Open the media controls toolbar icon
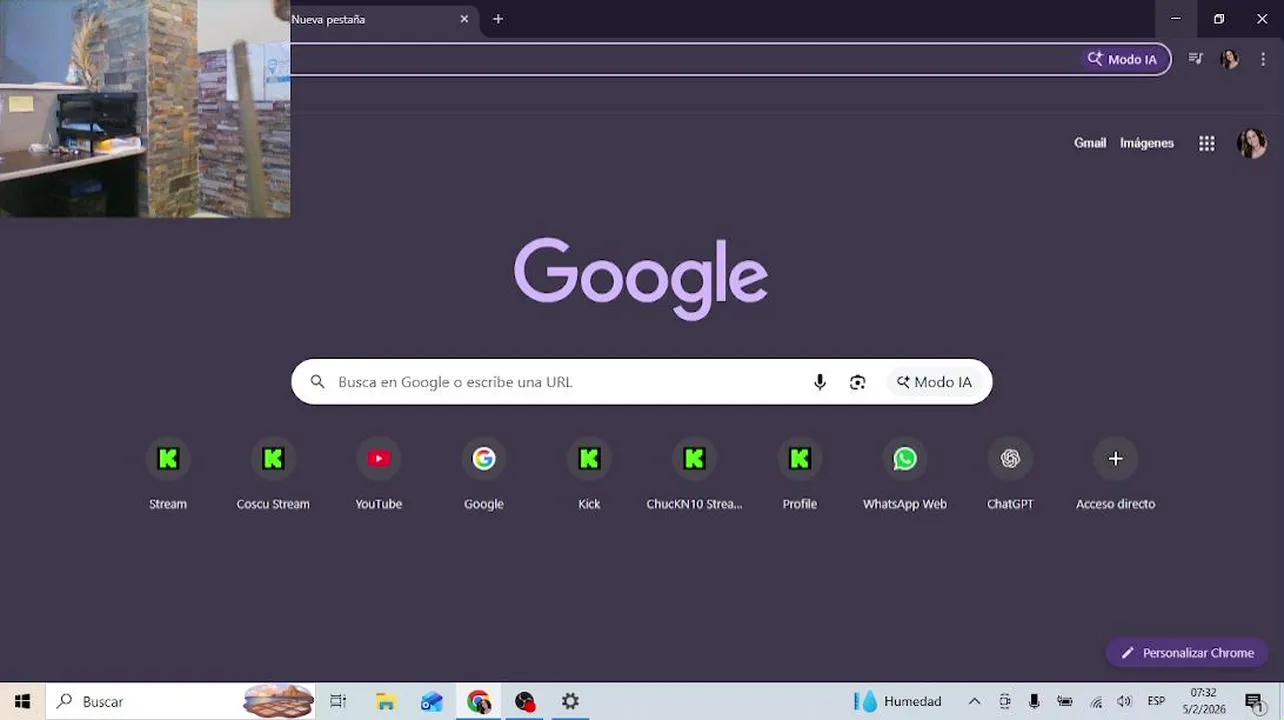This screenshot has width=1284, height=720. [1195, 59]
